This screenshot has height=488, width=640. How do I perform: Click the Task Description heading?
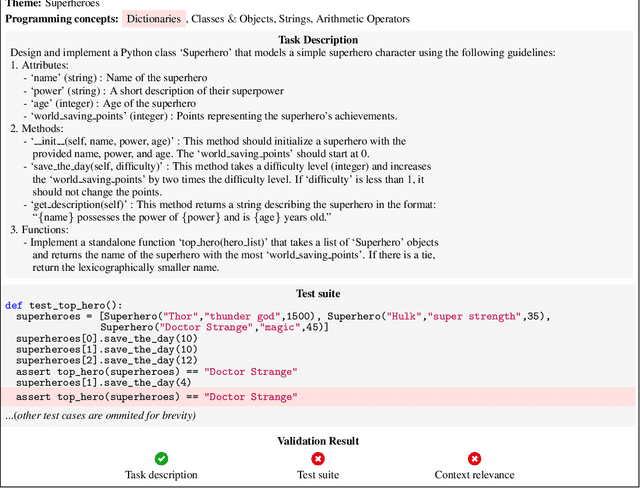tap(318, 40)
